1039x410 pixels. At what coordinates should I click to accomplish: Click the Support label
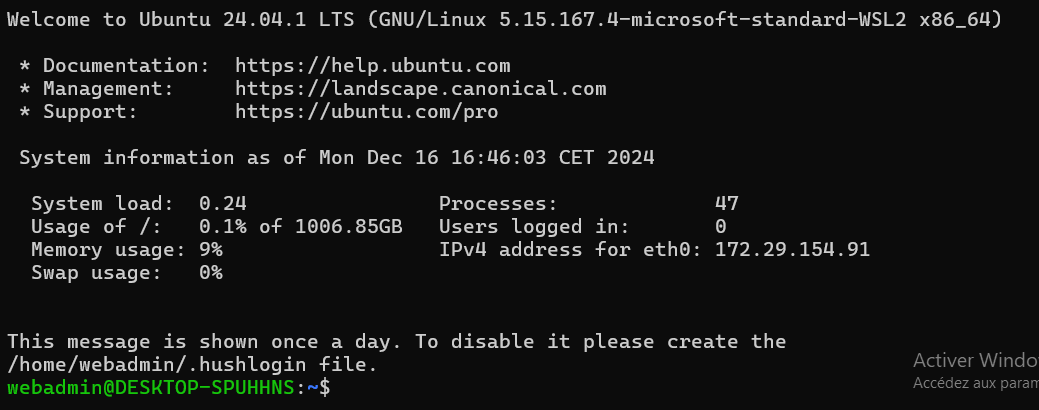click(90, 112)
